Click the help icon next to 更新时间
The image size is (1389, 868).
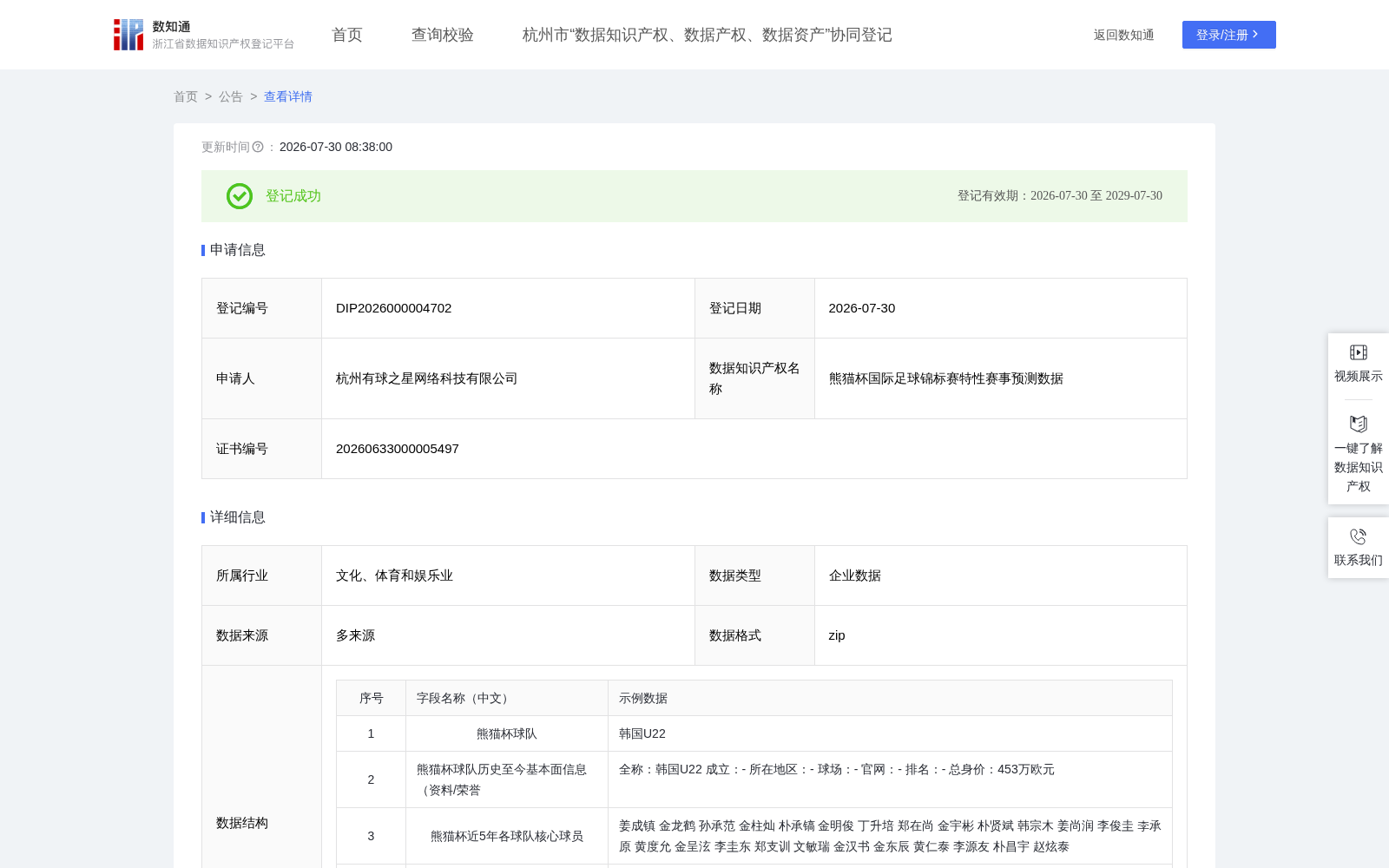[x=258, y=148]
